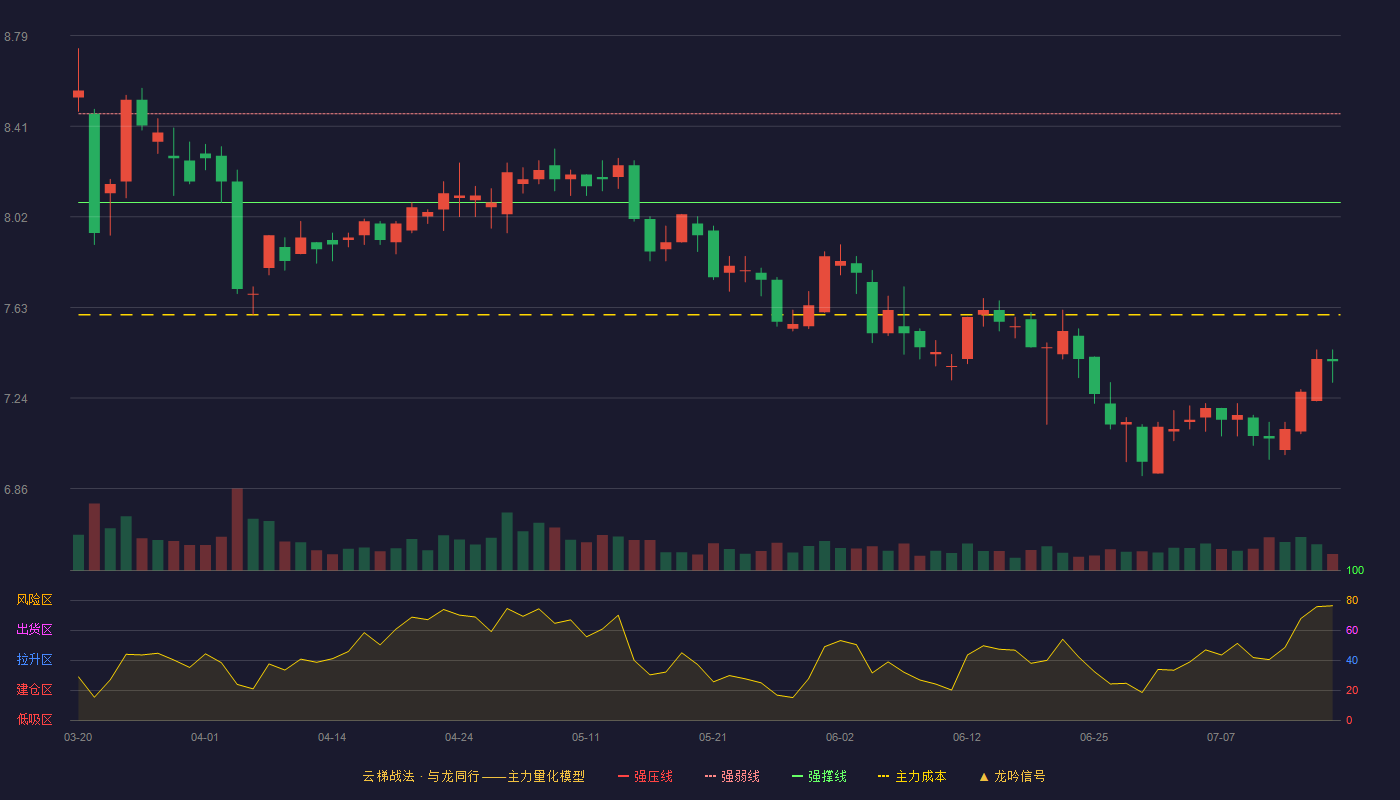Image resolution: width=1400 pixels, height=800 pixels.
Task: Click the green 强撑线 legend line marker
Action: point(798,776)
